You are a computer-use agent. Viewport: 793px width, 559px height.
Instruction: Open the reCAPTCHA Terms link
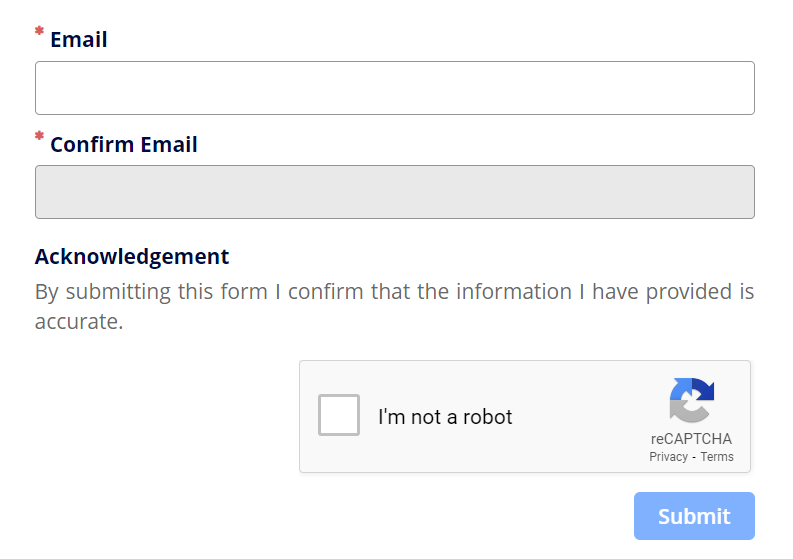click(x=717, y=457)
